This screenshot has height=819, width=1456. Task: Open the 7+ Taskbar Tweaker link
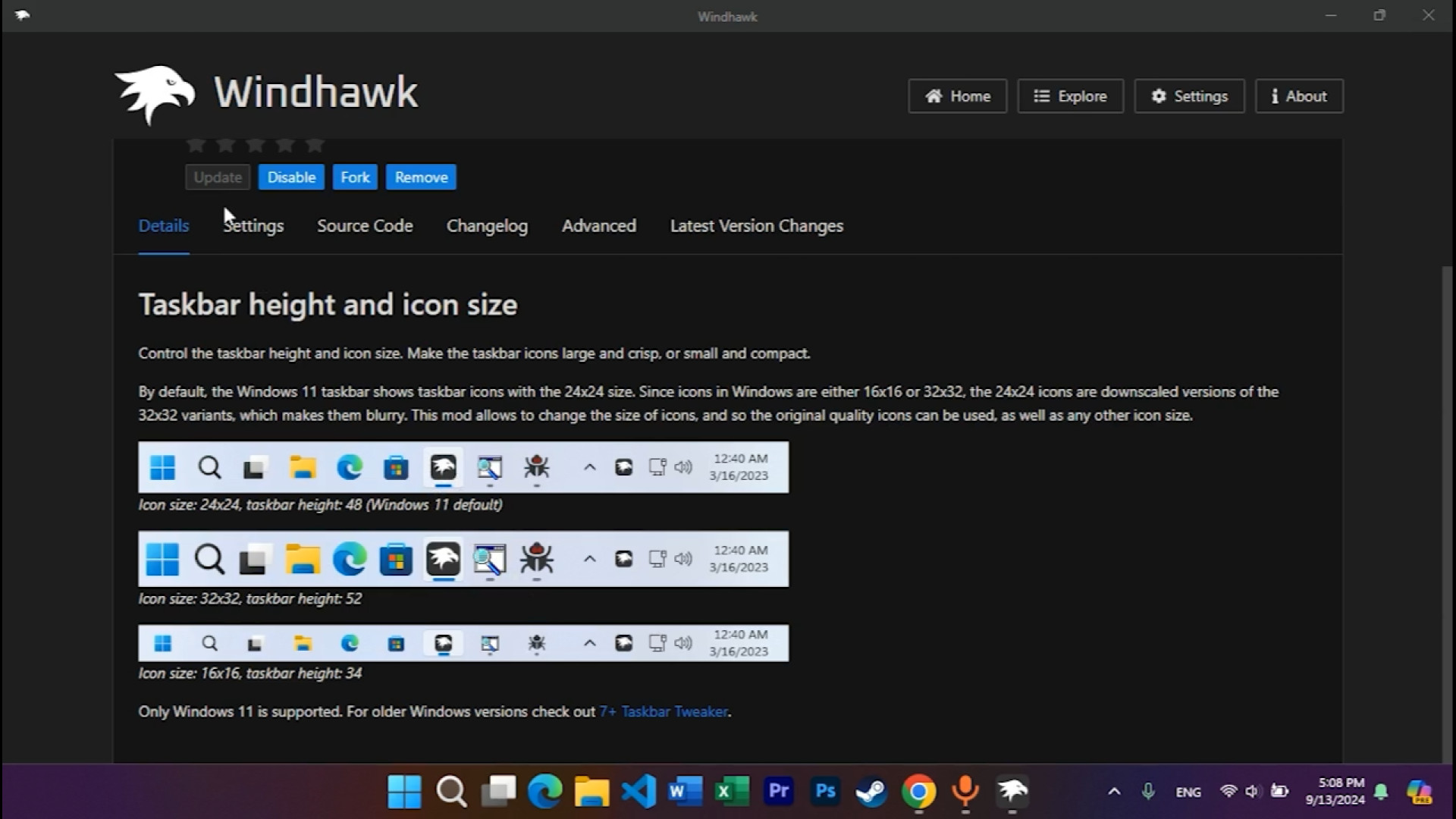[x=664, y=711]
